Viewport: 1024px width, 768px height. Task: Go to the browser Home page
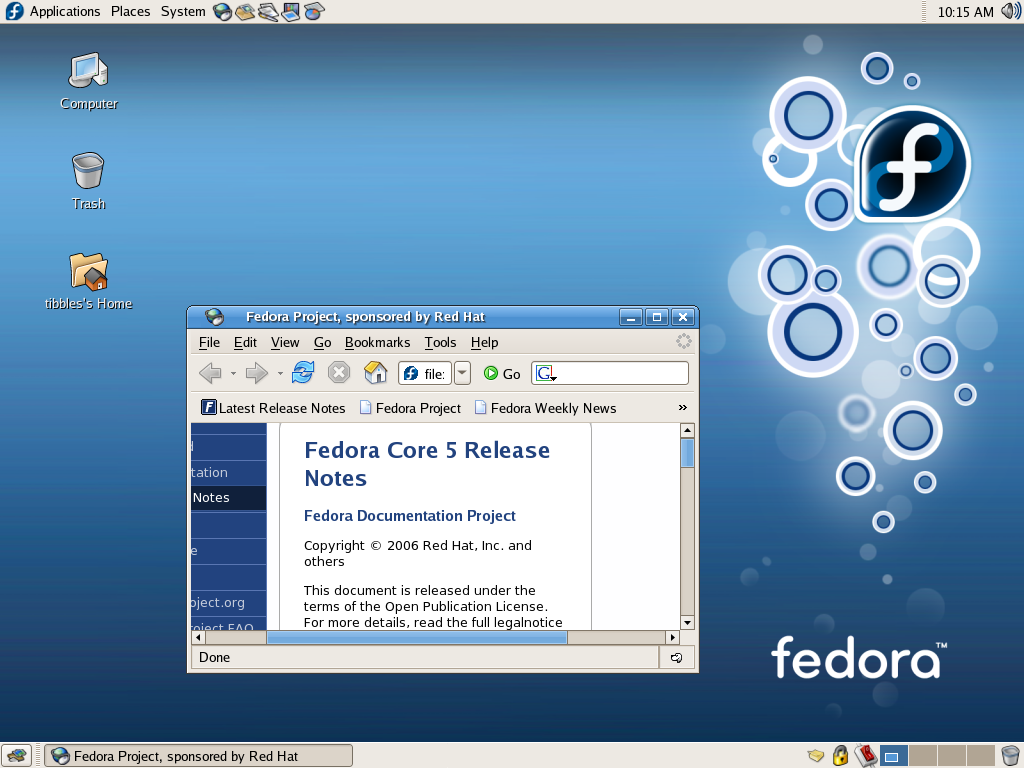(376, 372)
